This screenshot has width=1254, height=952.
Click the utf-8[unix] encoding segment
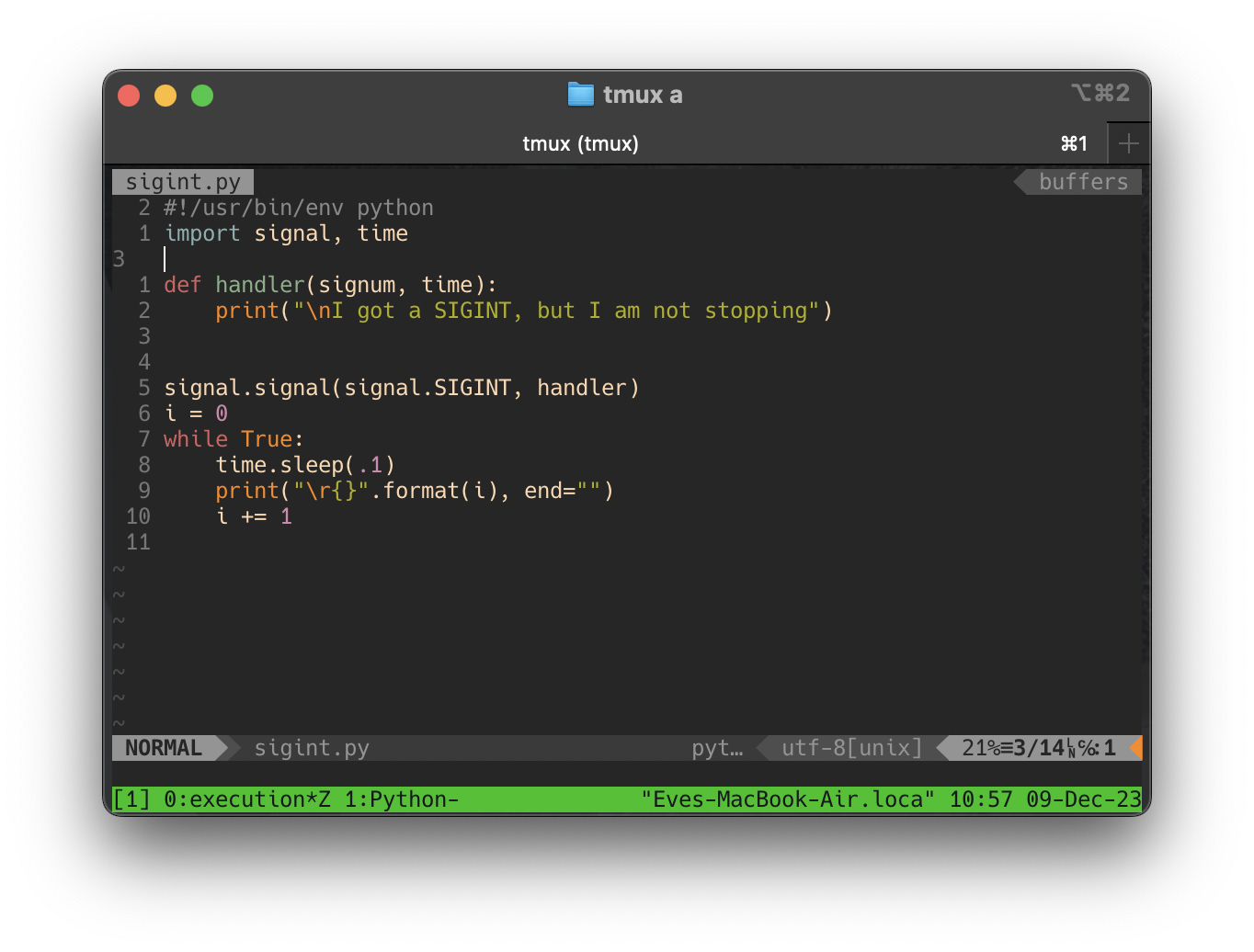point(851,748)
